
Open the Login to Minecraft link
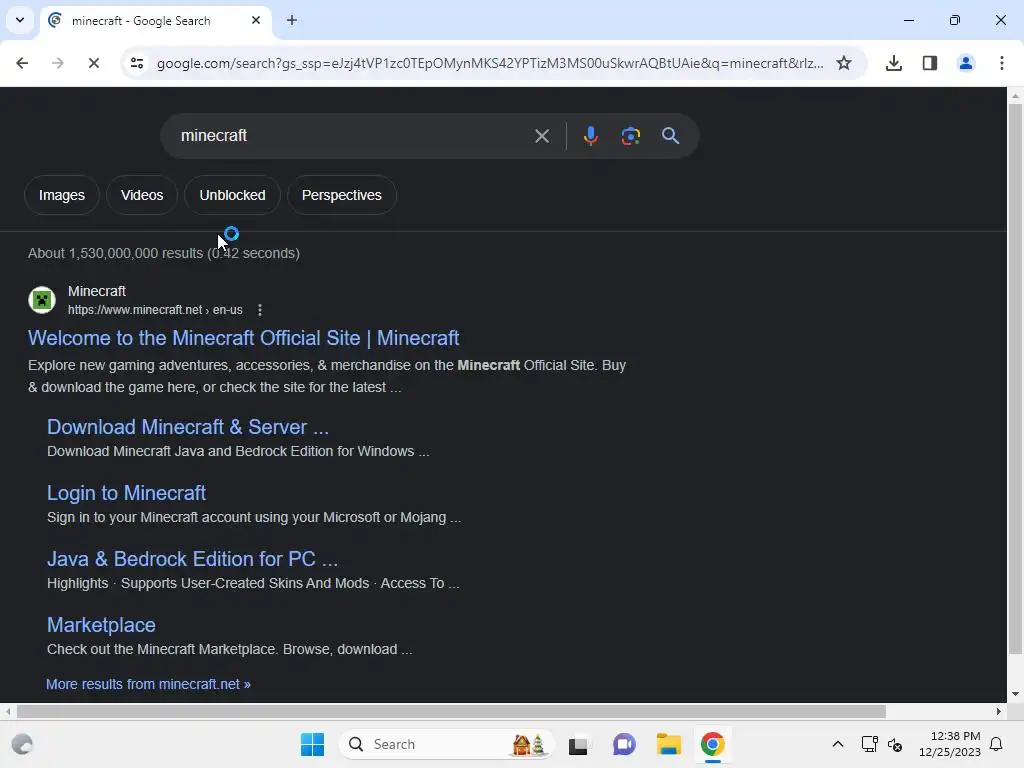[x=127, y=493]
